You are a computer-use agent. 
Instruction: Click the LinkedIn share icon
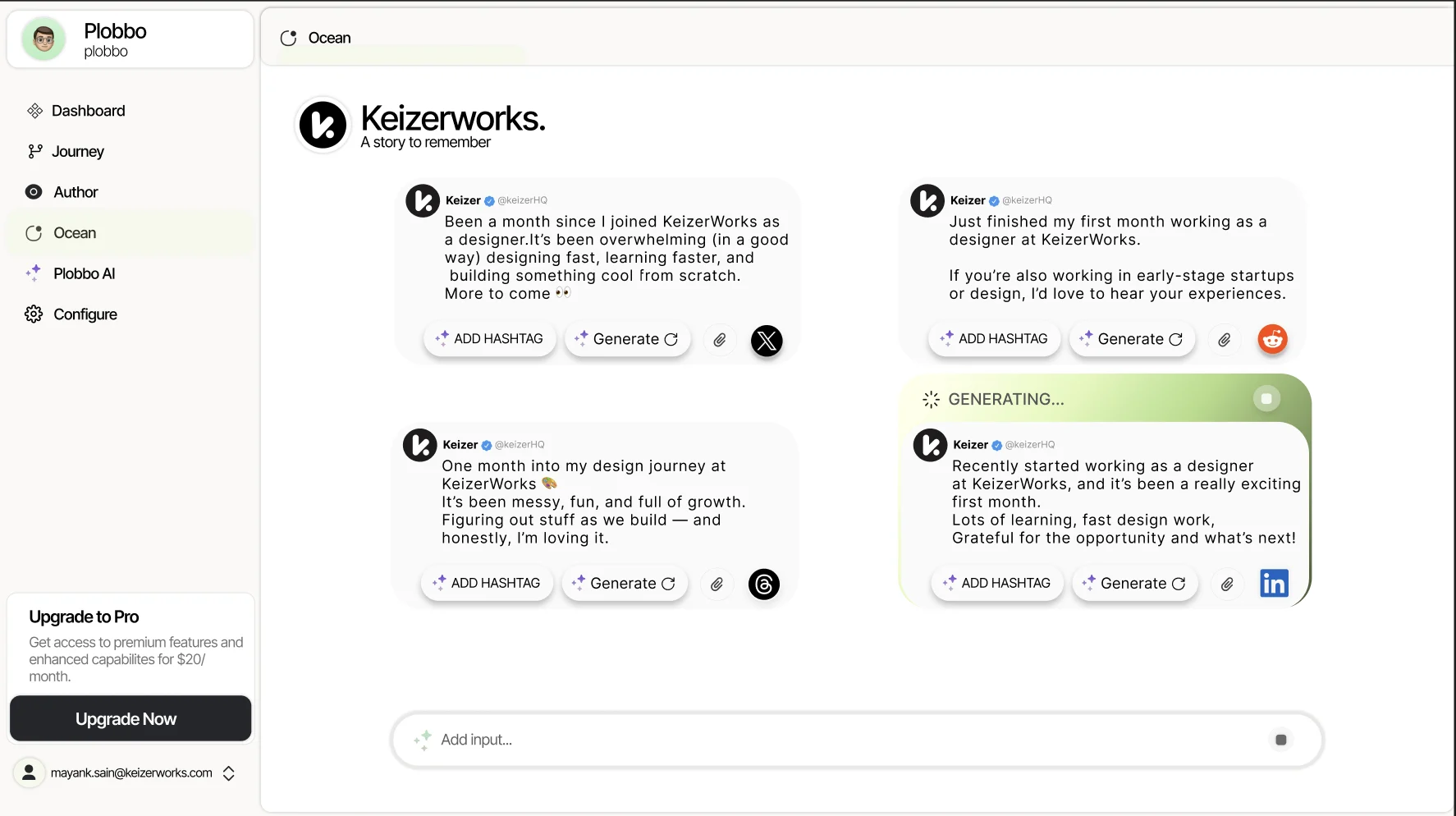1274,584
